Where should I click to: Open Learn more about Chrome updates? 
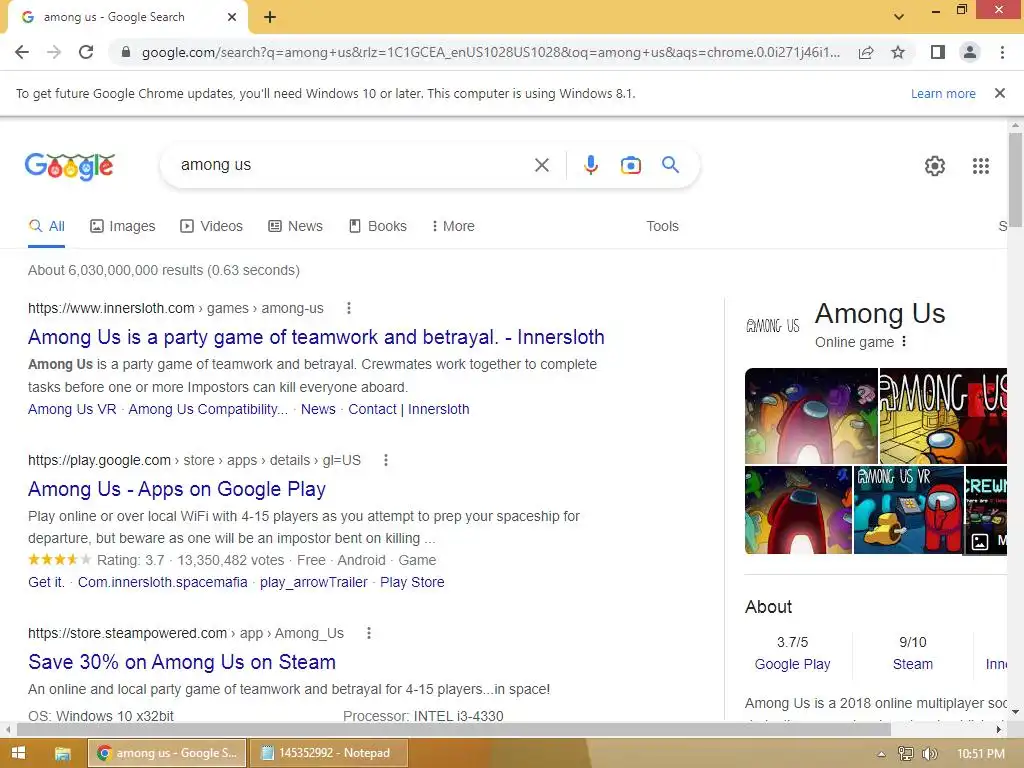[x=943, y=93]
